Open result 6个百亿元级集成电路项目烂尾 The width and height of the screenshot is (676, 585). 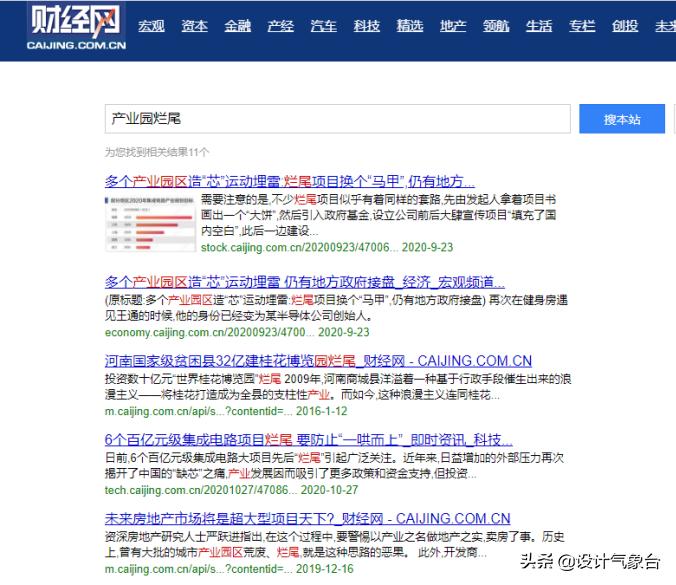[308, 440]
